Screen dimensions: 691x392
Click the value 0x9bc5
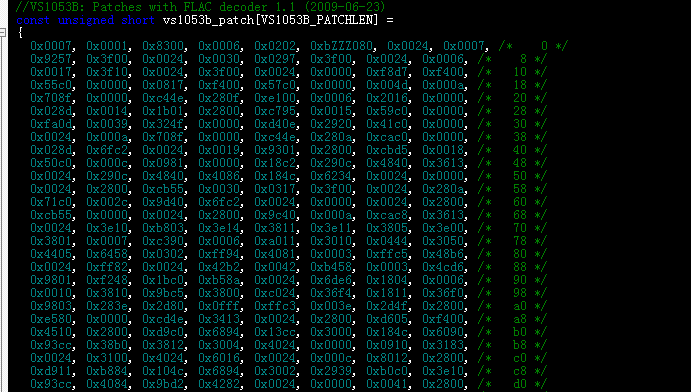click(163, 293)
